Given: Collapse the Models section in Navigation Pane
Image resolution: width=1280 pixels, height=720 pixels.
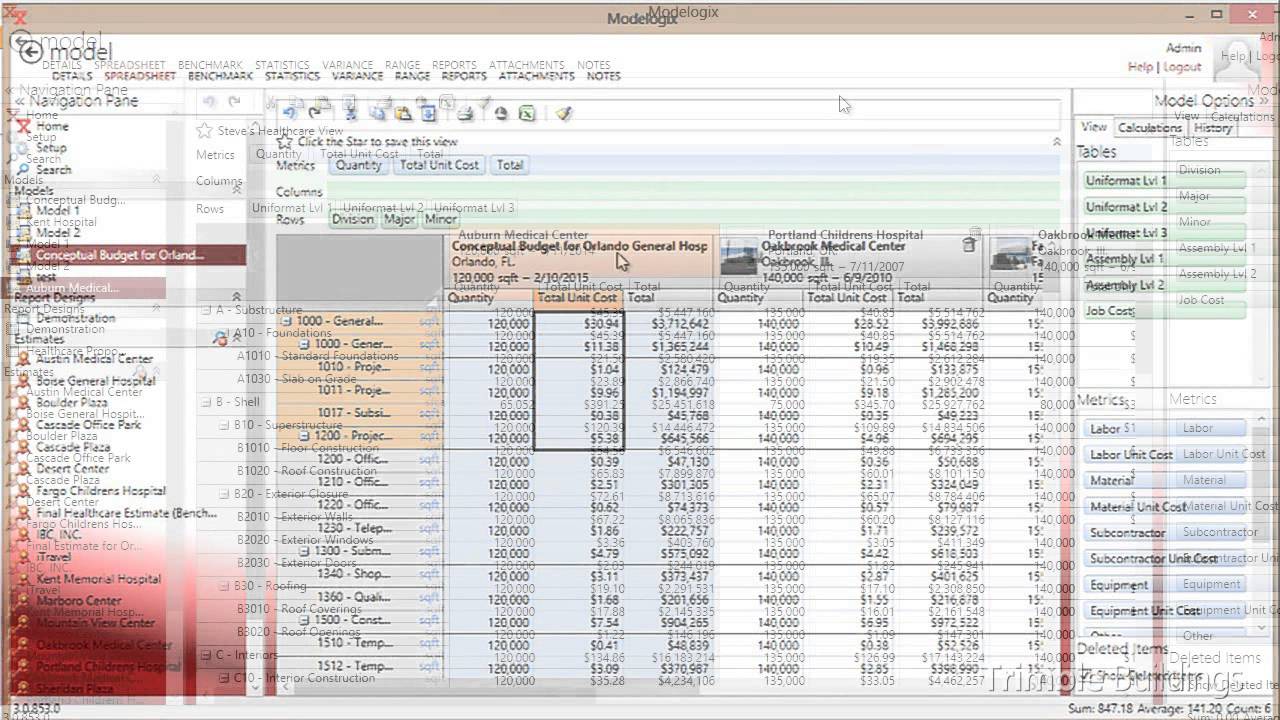Looking at the screenshot, I should [x=237, y=189].
